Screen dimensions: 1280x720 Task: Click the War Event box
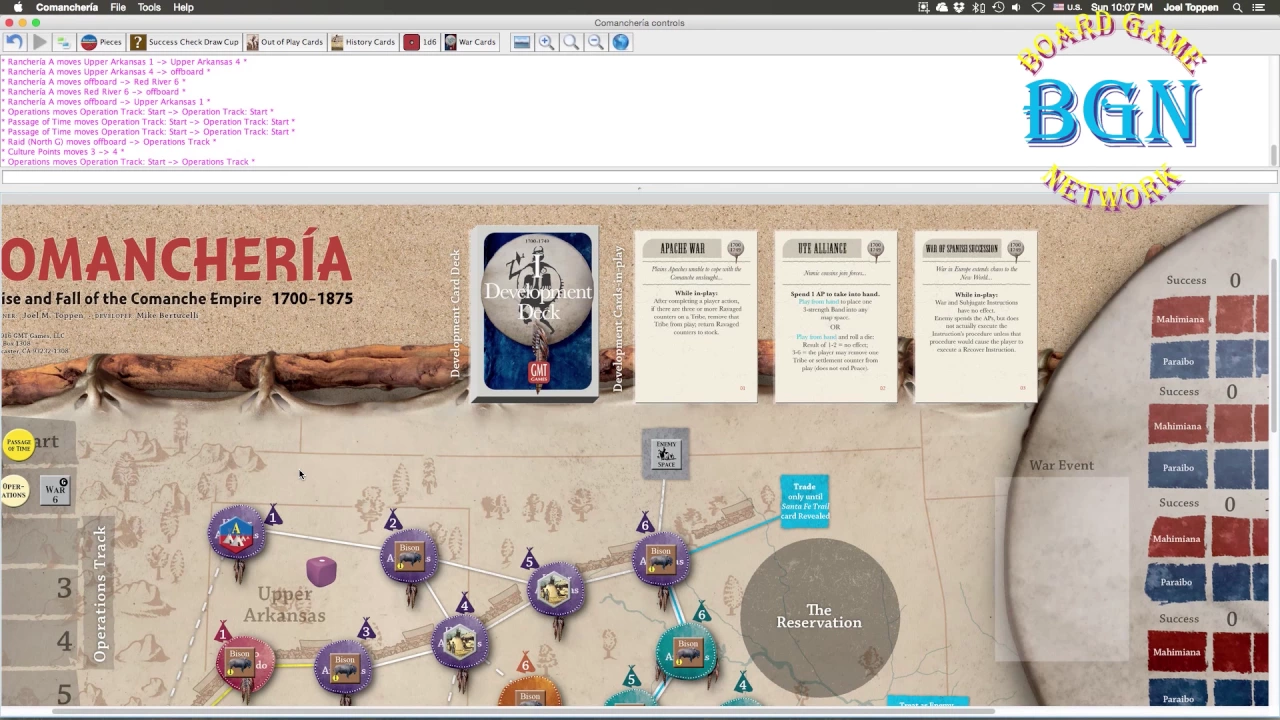(x=1061, y=568)
